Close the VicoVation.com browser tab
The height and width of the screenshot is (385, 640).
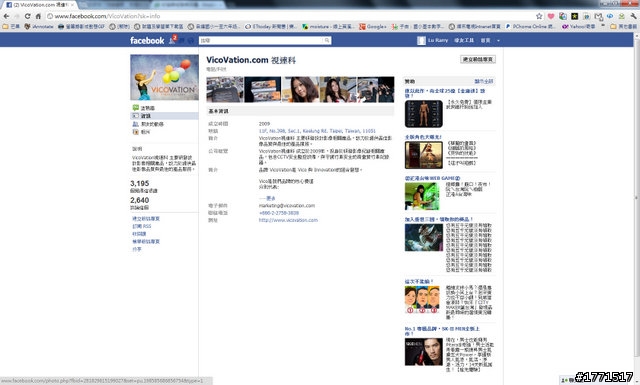pos(73,4)
